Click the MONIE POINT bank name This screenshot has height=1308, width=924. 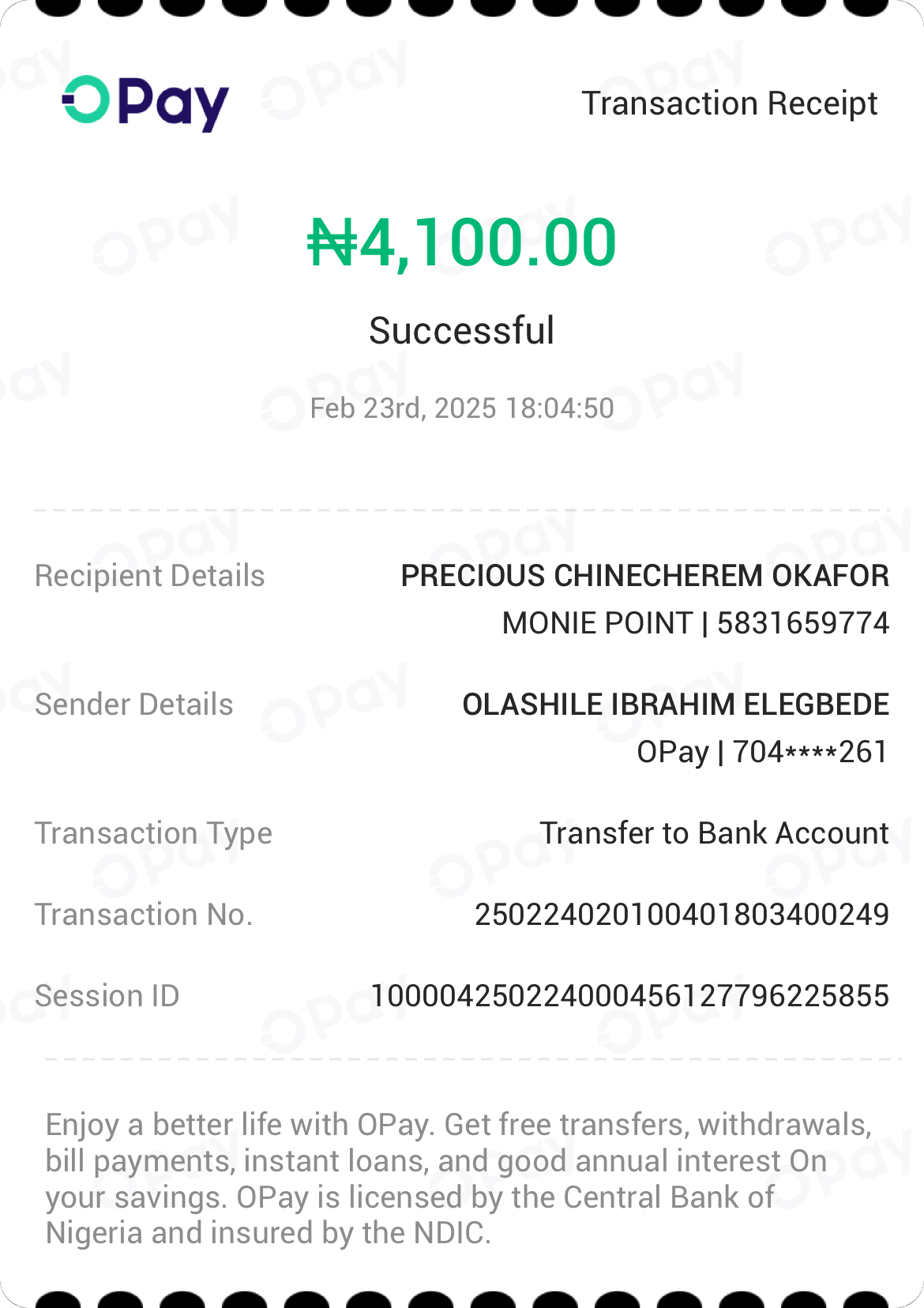pos(598,623)
